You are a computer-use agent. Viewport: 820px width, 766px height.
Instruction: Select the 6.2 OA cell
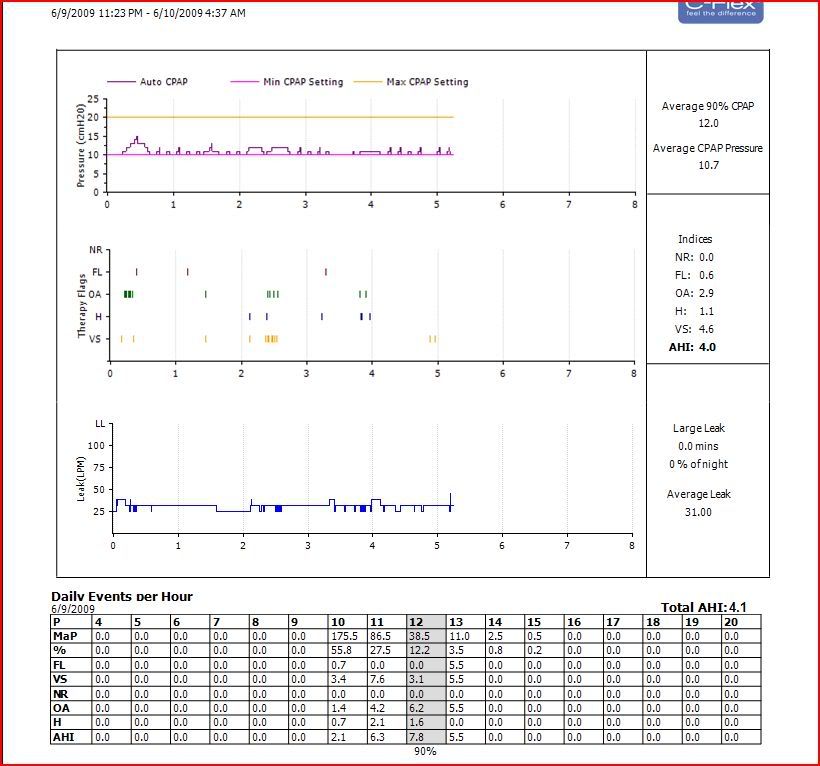click(x=426, y=708)
